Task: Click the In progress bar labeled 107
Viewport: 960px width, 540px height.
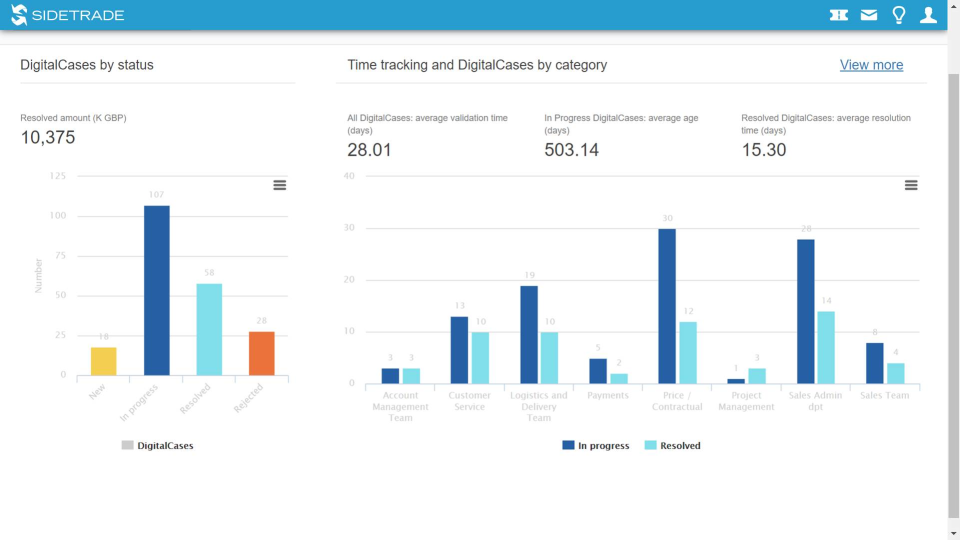Action: pos(157,290)
